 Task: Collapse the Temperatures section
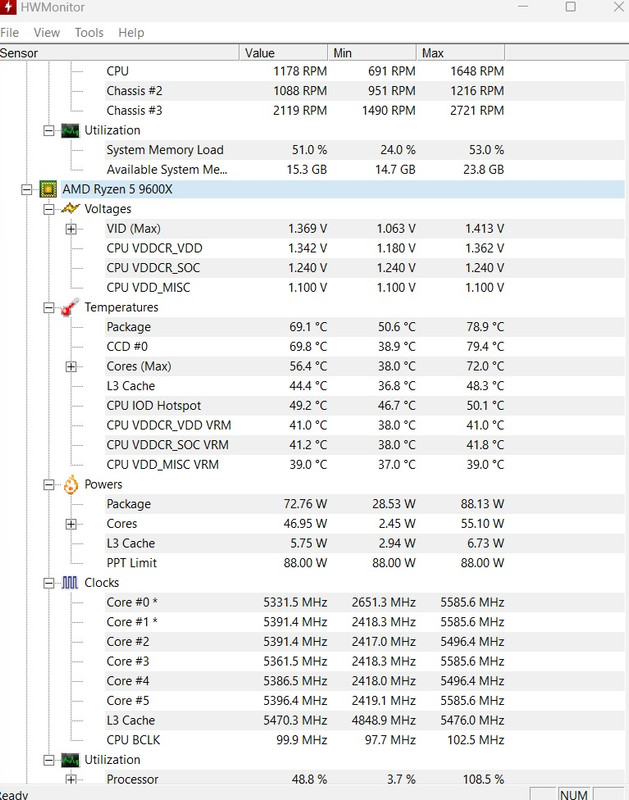pyautogui.click(x=48, y=308)
